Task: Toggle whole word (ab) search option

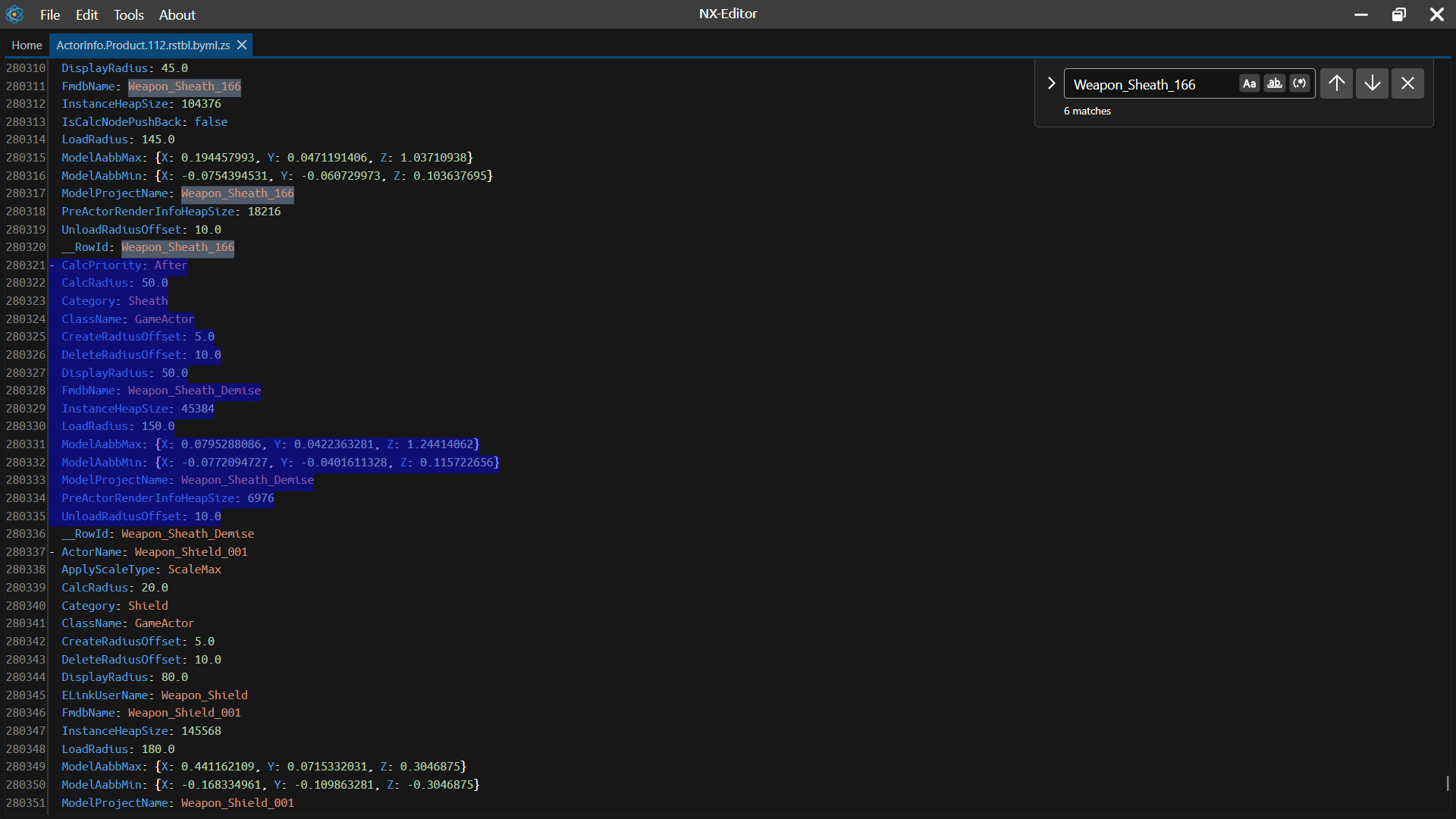Action: pos(1275,83)
